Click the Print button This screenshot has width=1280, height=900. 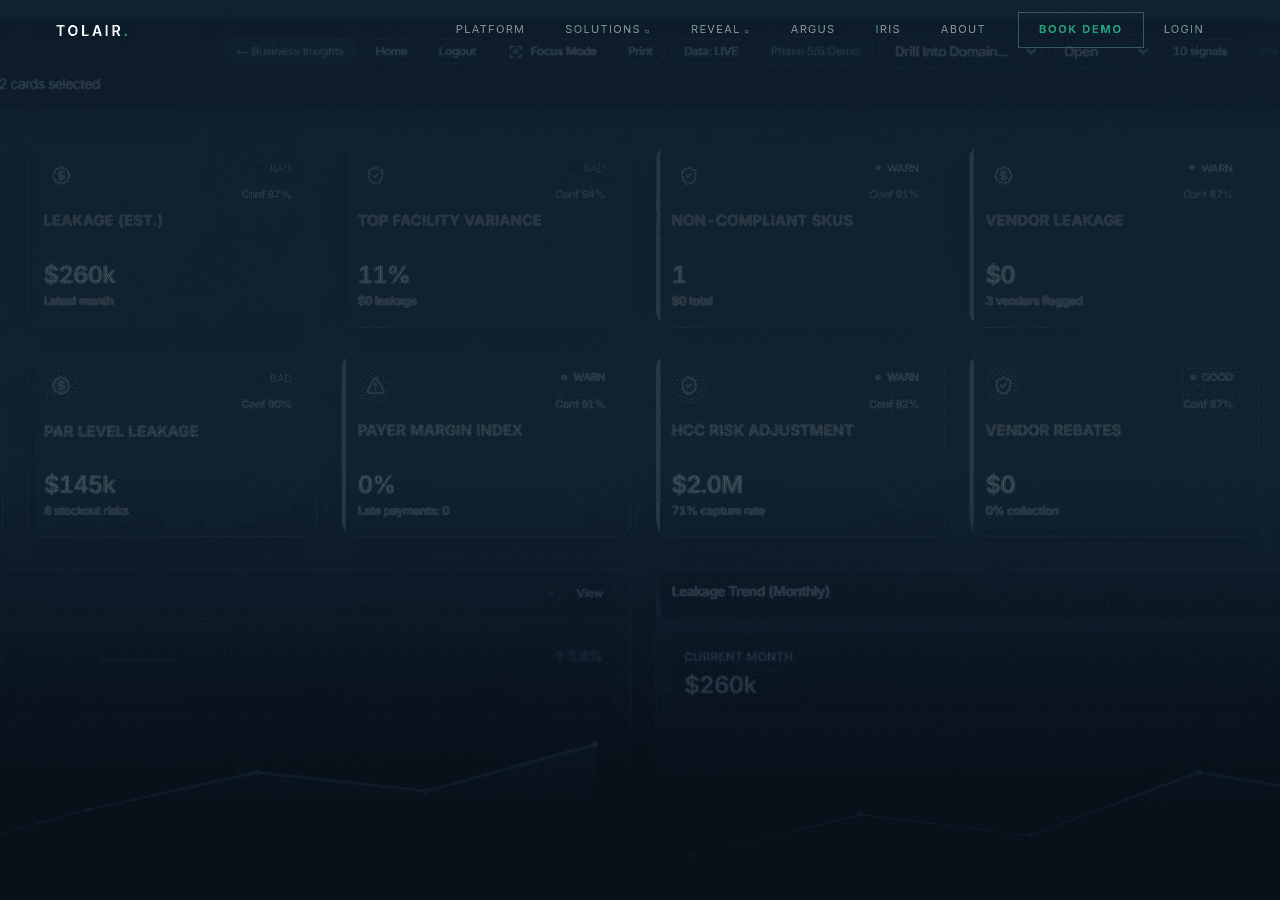pyautogui.click(x=640, y=51)
